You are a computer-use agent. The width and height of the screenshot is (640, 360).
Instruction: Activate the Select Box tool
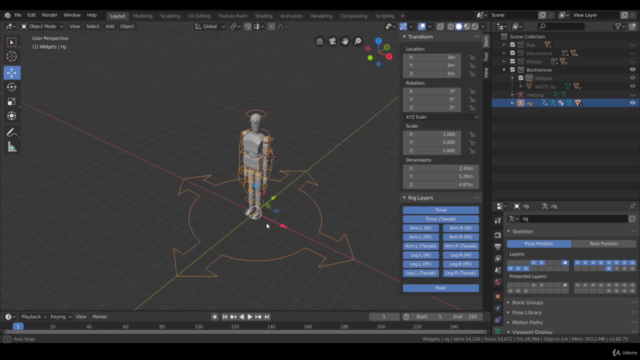(12, 42)
